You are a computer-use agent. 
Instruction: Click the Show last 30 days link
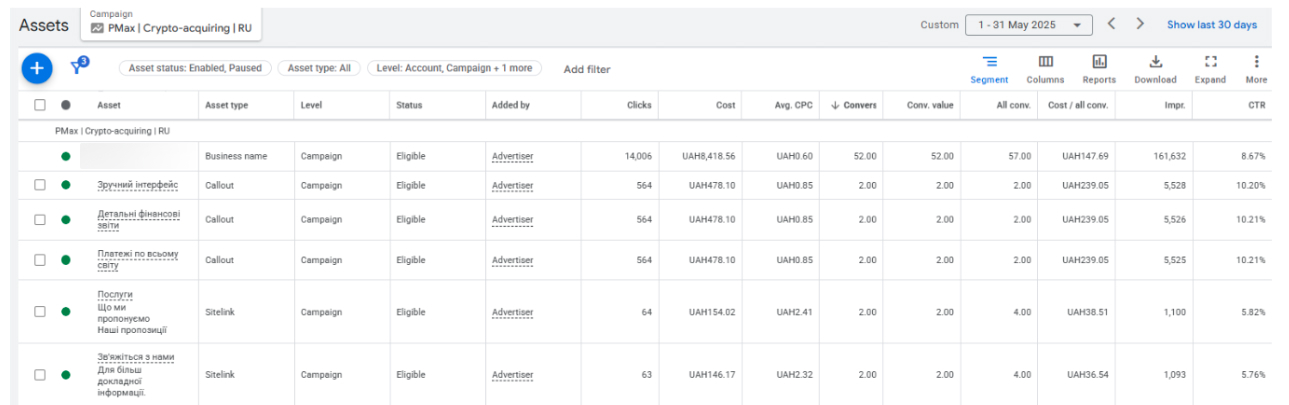click(1211, 25)
